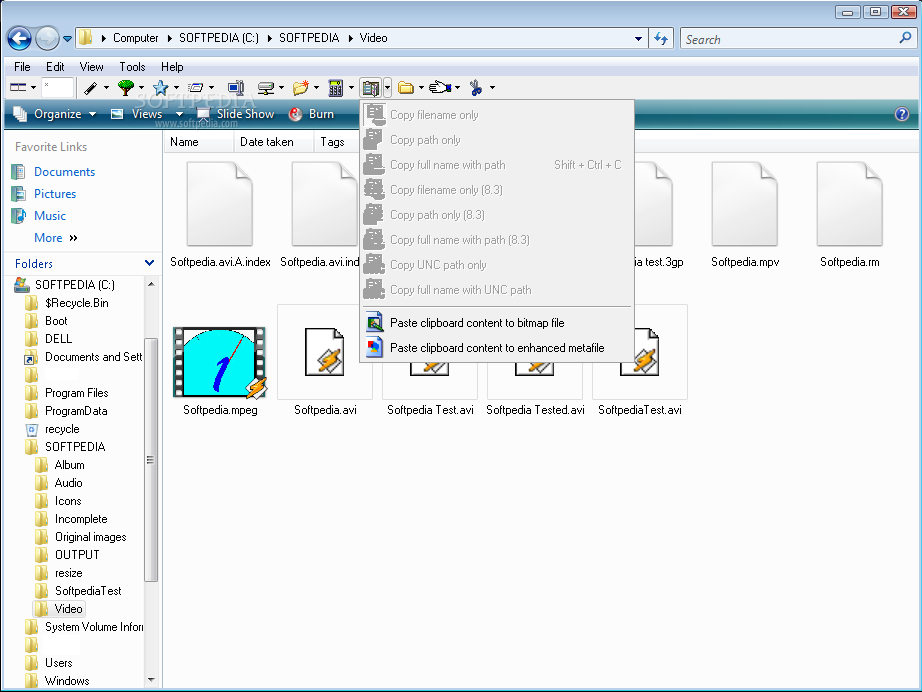The image size is (922, 692).
Task: Click the scissors toolbar icon
Action: pos(476,88)
